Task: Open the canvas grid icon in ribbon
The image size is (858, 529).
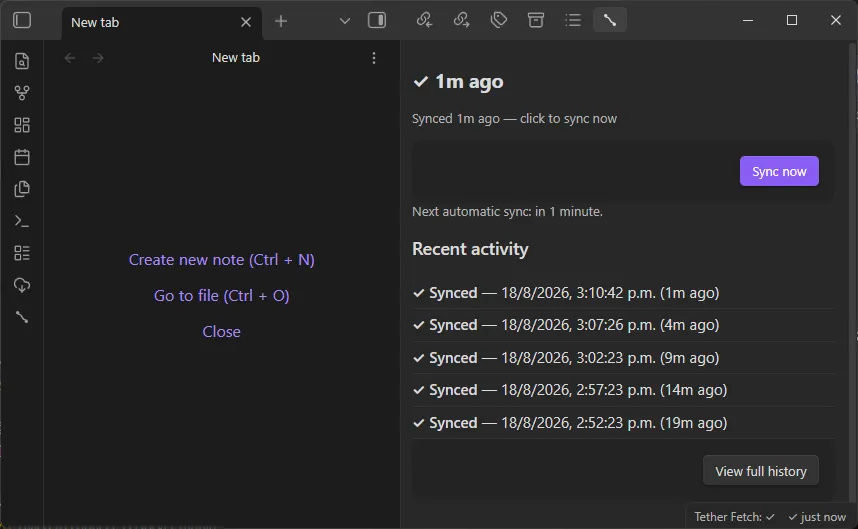Action: pyautogui.click(x=22, y=125)
